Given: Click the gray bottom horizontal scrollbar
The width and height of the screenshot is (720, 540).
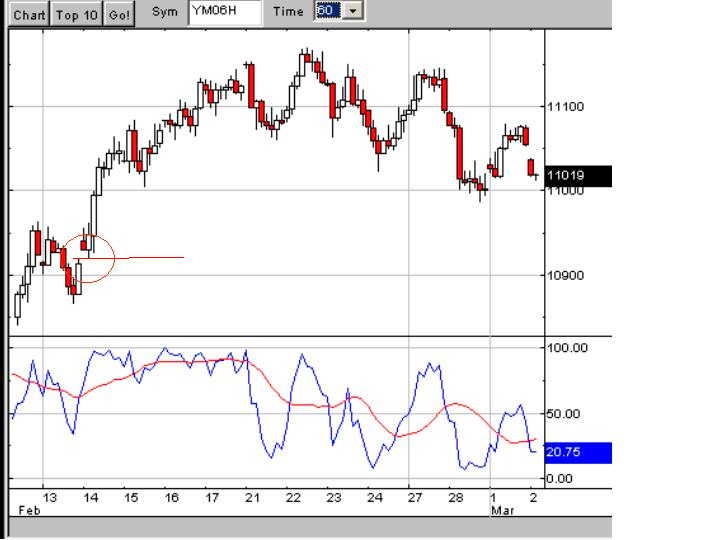Looking at the screenshot, I should pyautogui.click(x=310, y=527).
